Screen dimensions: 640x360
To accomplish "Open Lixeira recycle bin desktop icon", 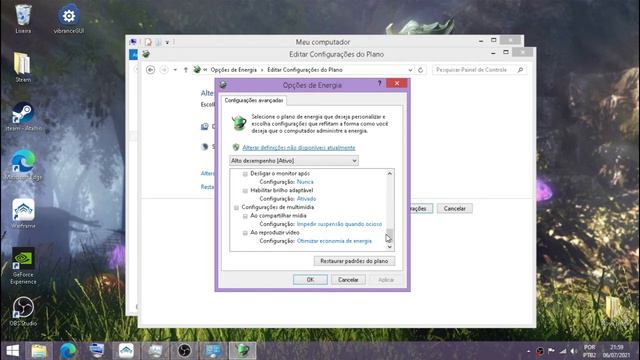I will pos(23,19).
